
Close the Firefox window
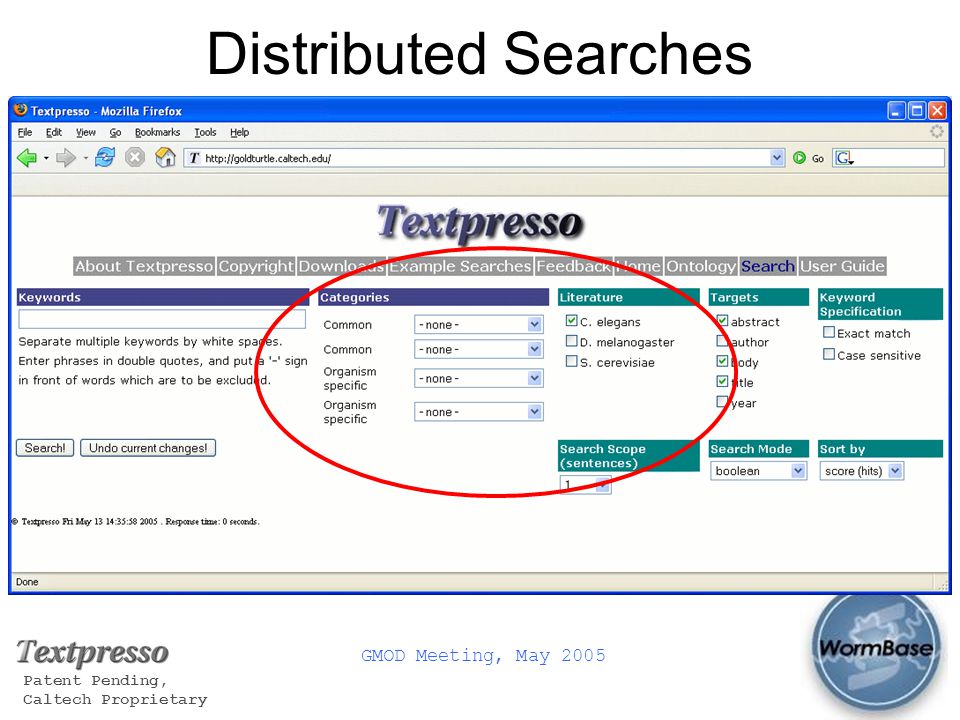click(937, 111)
